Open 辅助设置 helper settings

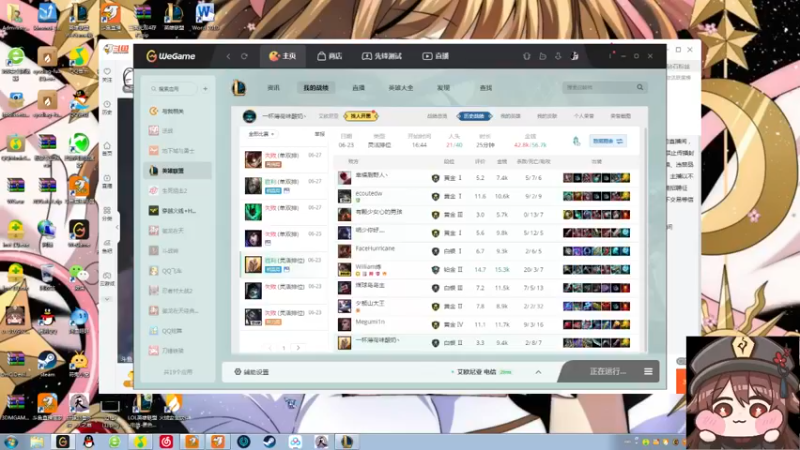tap(252, 372)
